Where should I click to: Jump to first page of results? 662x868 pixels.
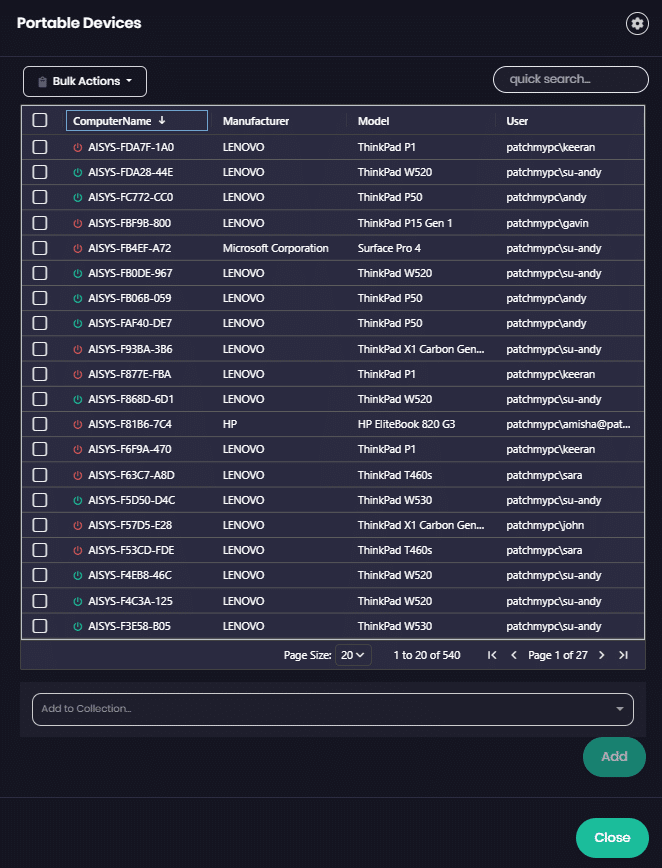coord(492,655)
